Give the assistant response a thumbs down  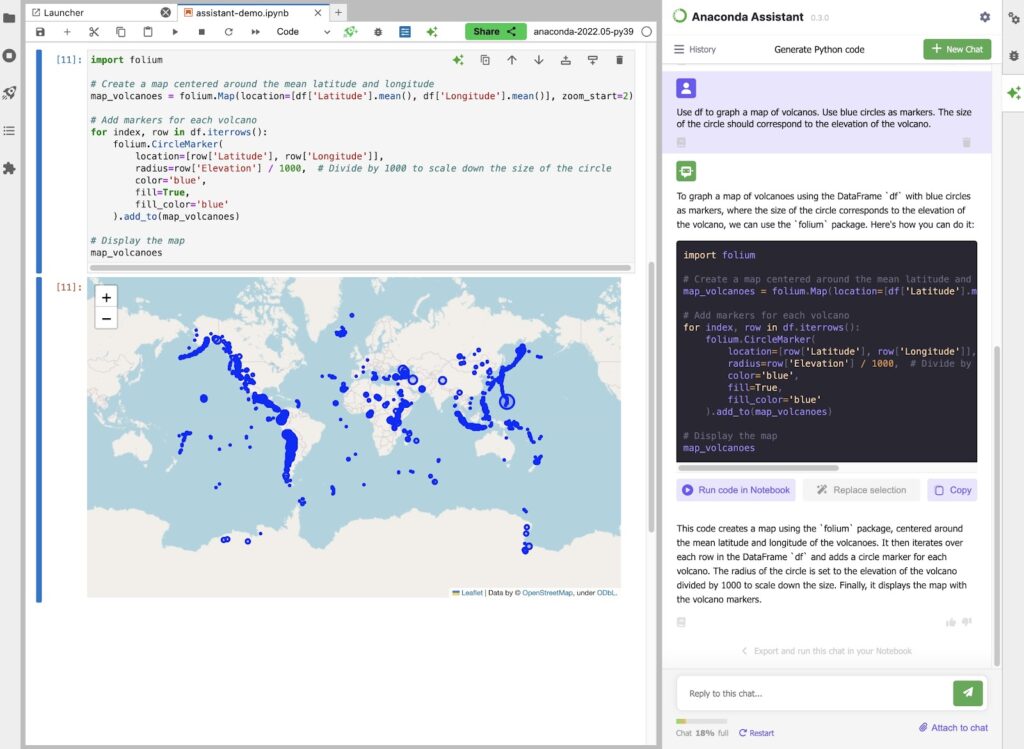coord(966,622)
